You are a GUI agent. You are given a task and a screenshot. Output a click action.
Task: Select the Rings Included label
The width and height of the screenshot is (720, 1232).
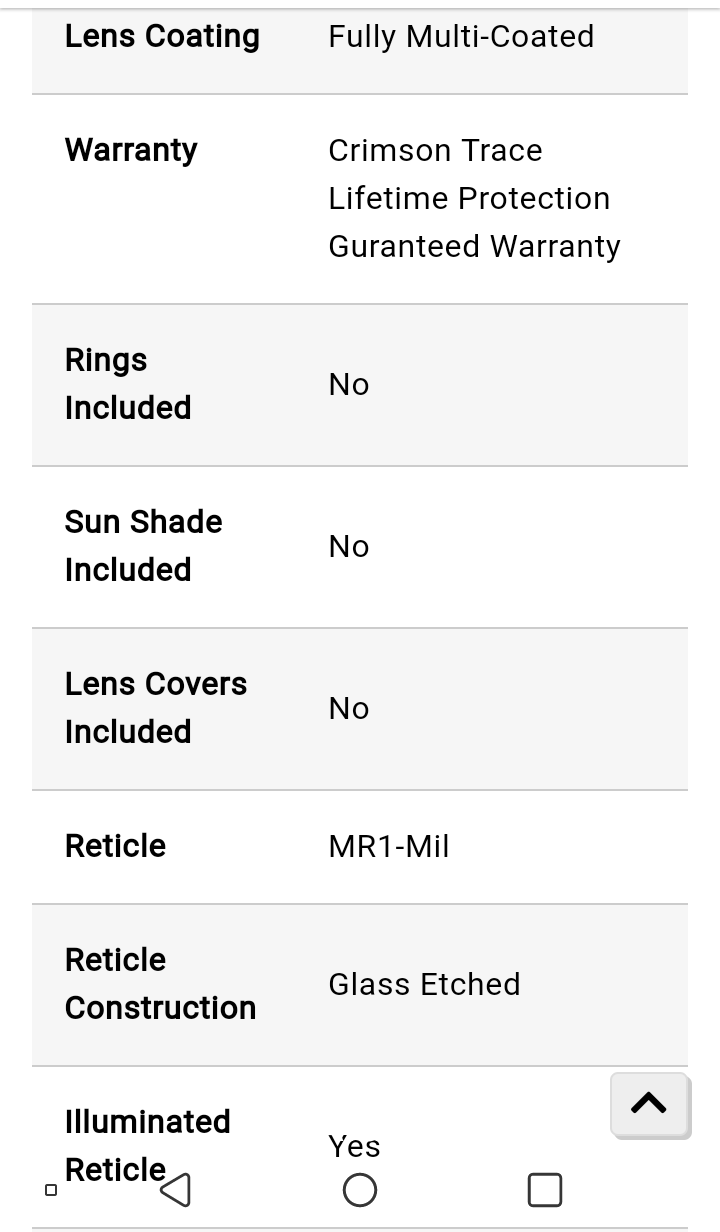pos(128,384)
